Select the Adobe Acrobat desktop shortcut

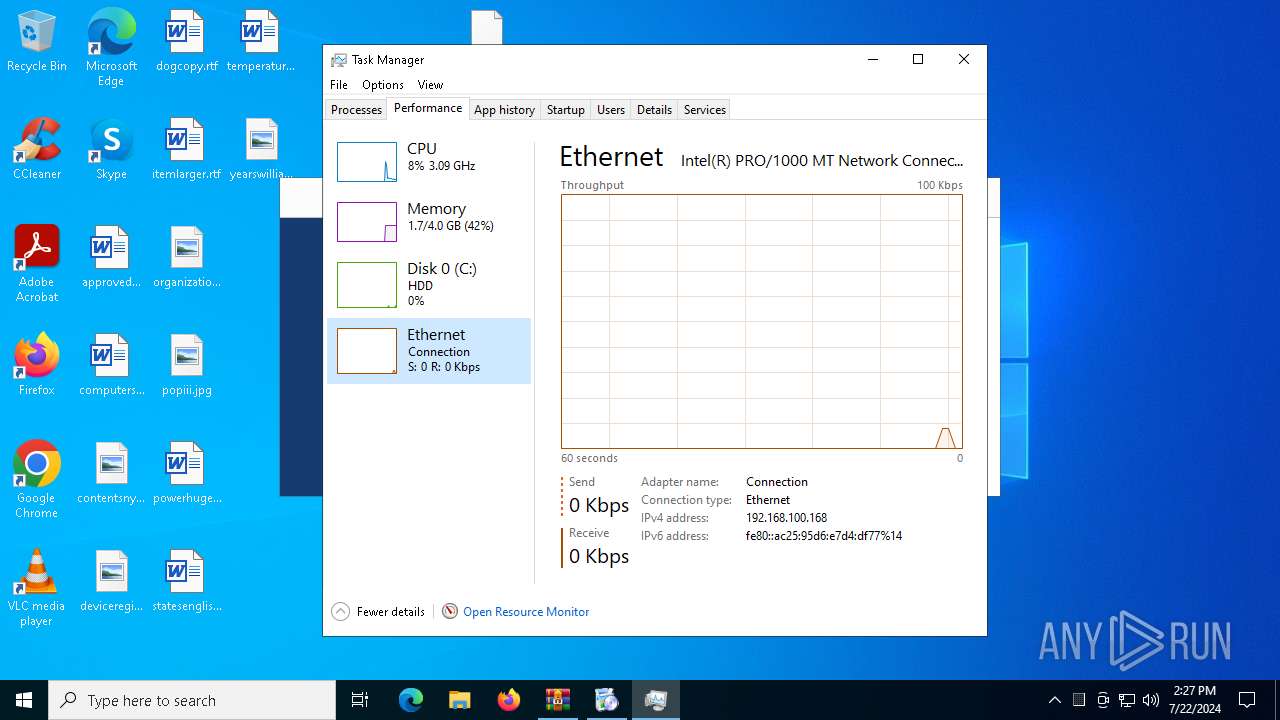[x=37, y=264]
